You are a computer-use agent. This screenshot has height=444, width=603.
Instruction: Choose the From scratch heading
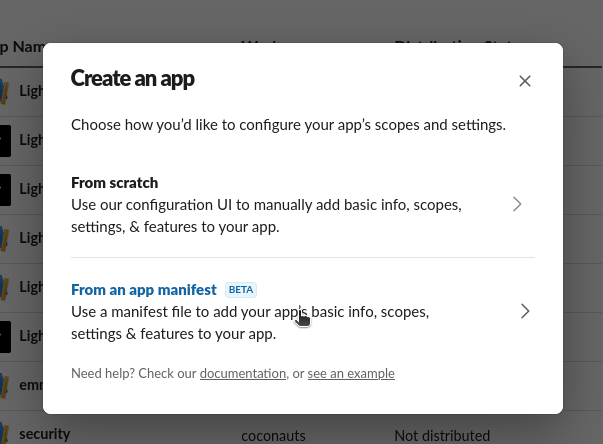(115, 183)
